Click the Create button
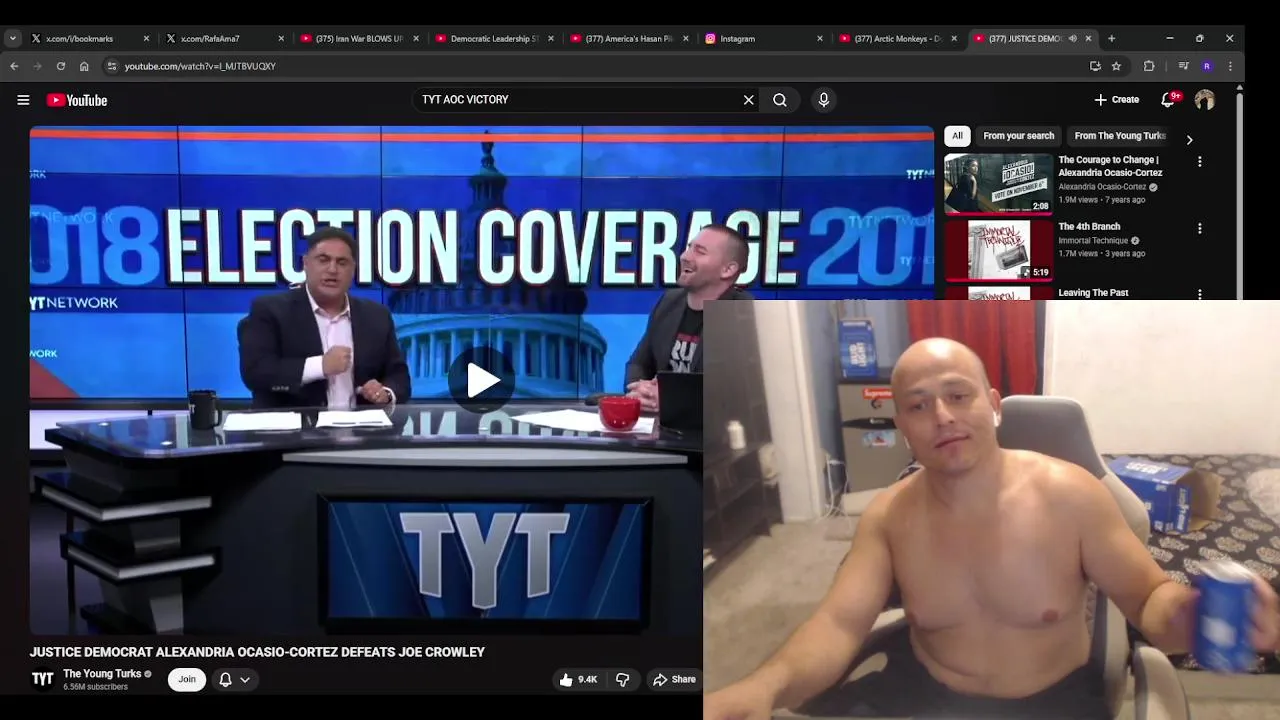This screenshot has height=720, width=1280. pyautogui.click(x=1117, y=100)
